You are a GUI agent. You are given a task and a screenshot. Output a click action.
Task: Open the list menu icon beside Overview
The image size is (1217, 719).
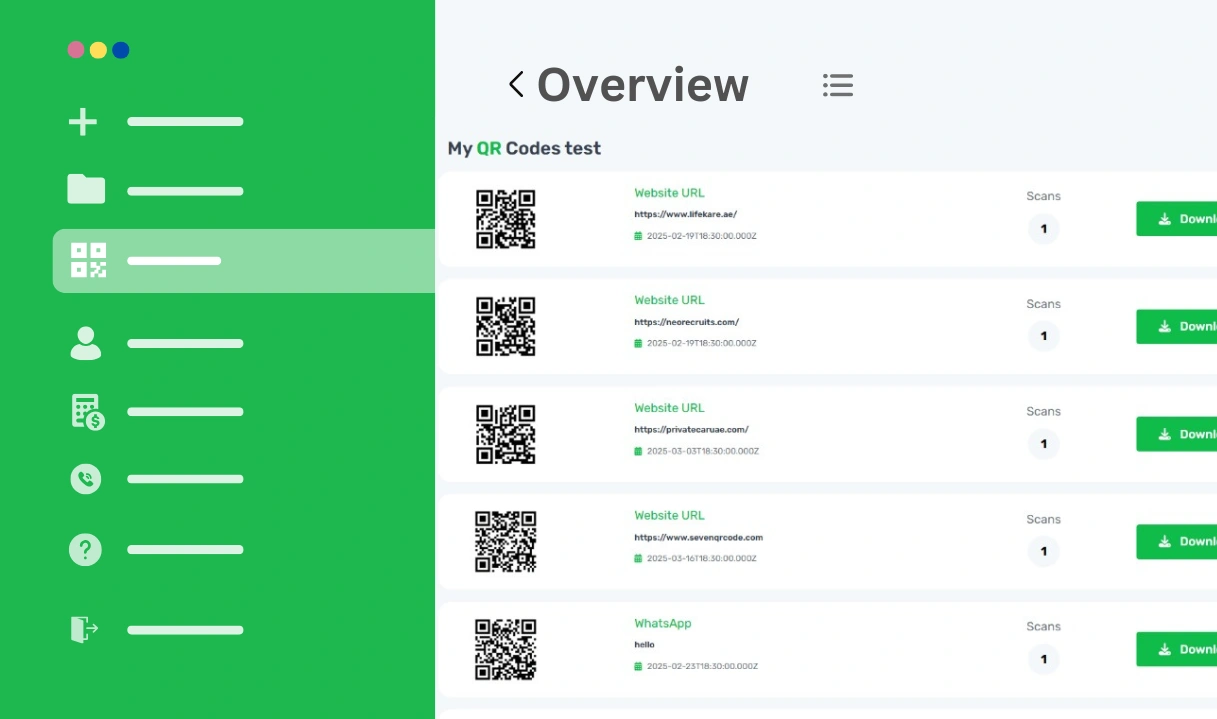(838, 85)
